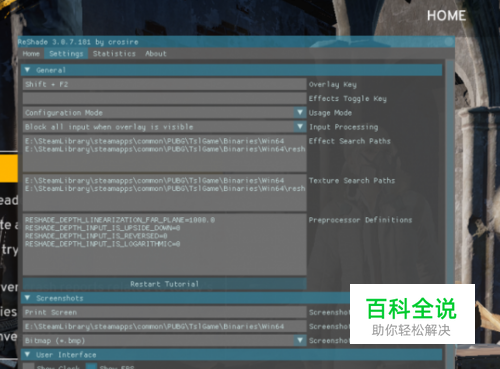Click the Effects Toggle Key label

pyautogui.click(x=348, y=99)
